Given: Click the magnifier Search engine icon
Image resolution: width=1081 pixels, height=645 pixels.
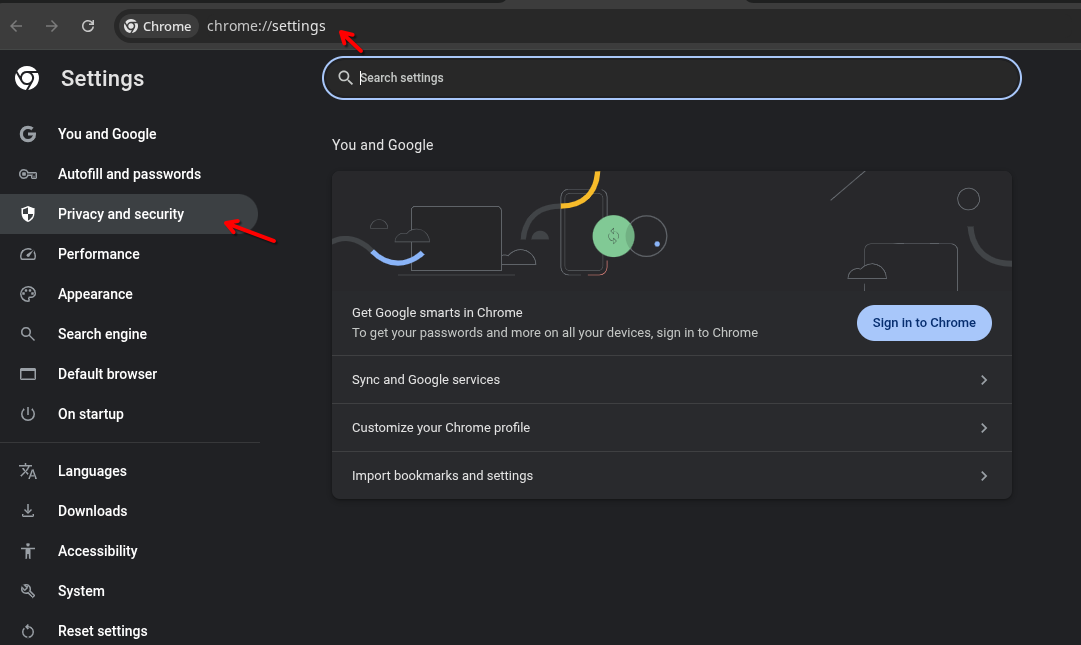Looking at the screenshot, I should click(28, 334).
